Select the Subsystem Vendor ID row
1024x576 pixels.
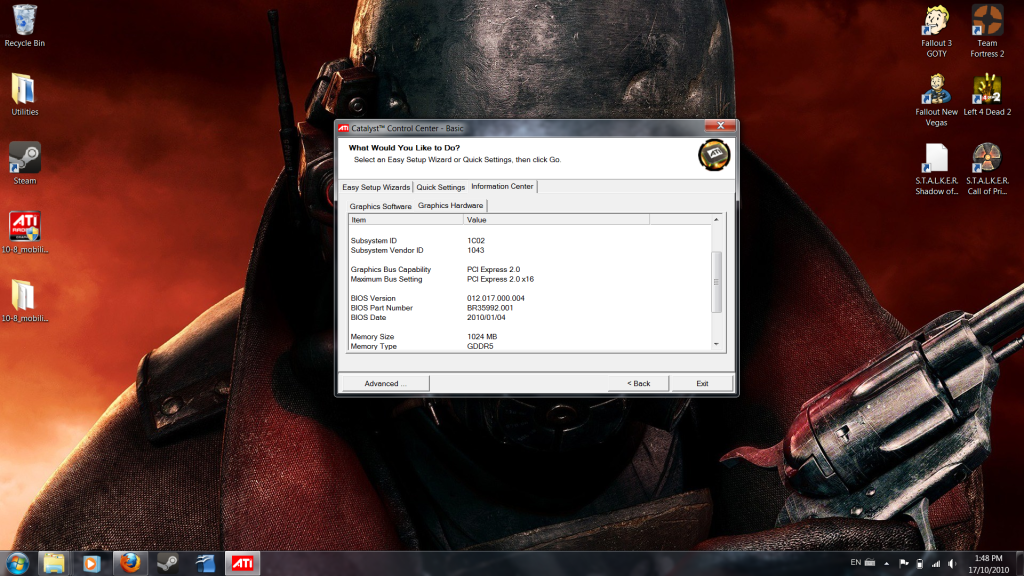tap(530, 250)
